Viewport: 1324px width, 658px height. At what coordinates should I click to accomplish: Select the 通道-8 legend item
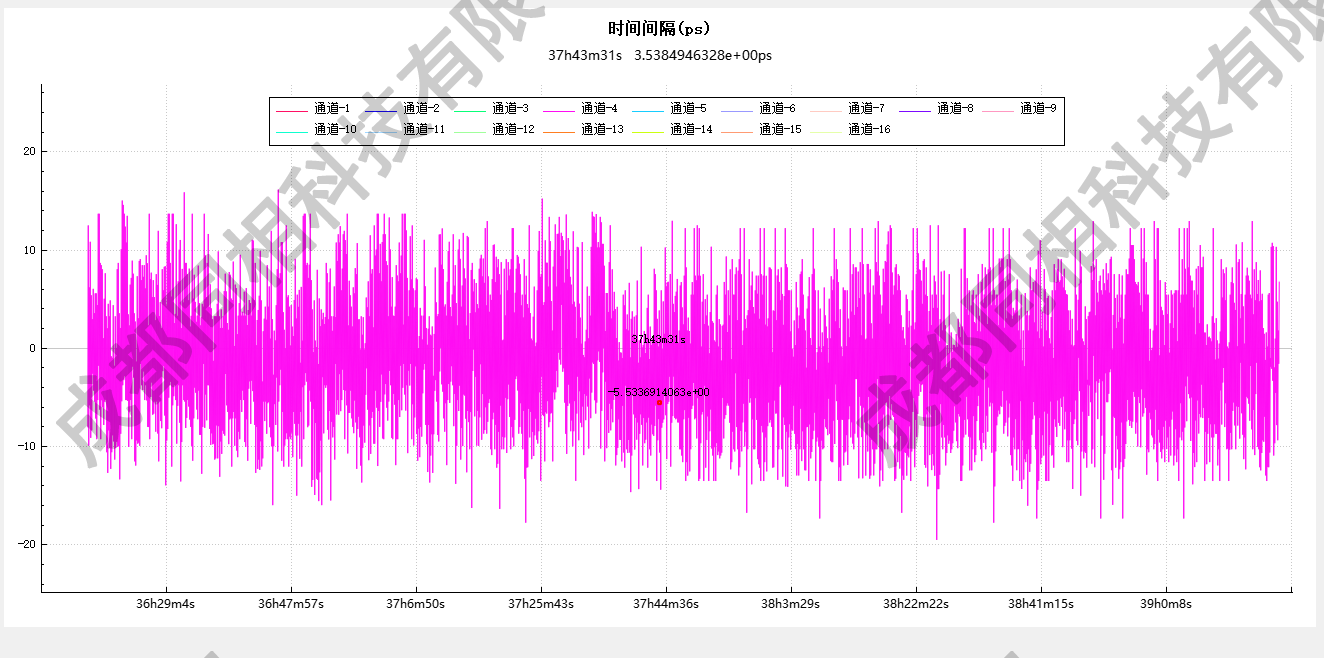point(954,108)
